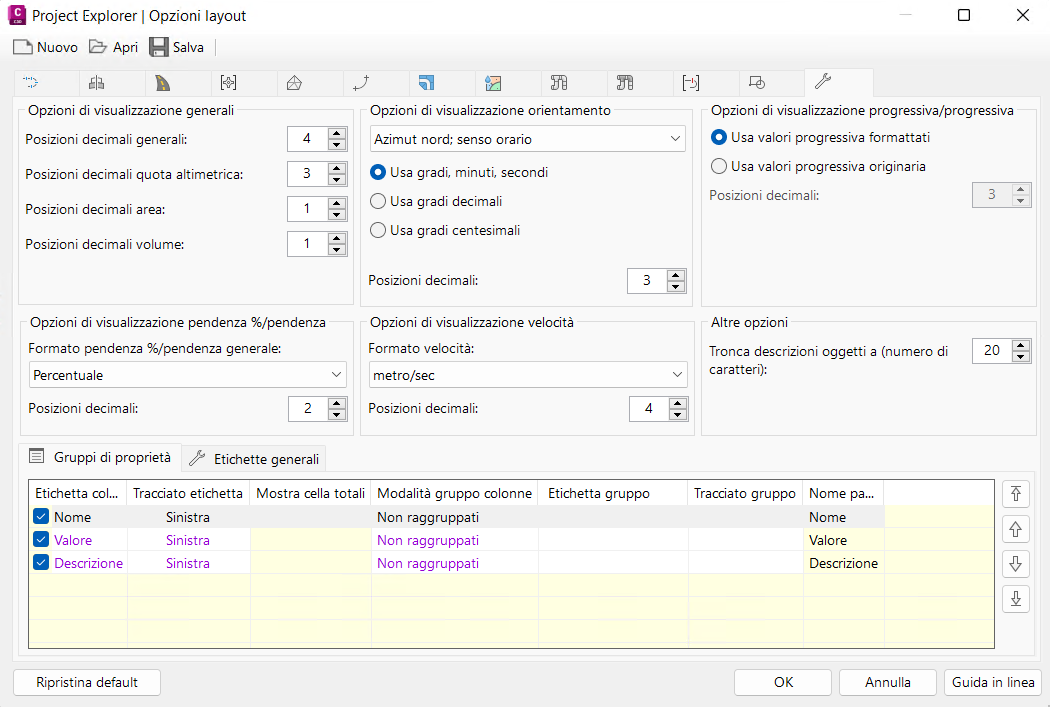Move selected row to bottom arrow button
This screenshot has height=707, width=1050.
[x=1016, y=599]
